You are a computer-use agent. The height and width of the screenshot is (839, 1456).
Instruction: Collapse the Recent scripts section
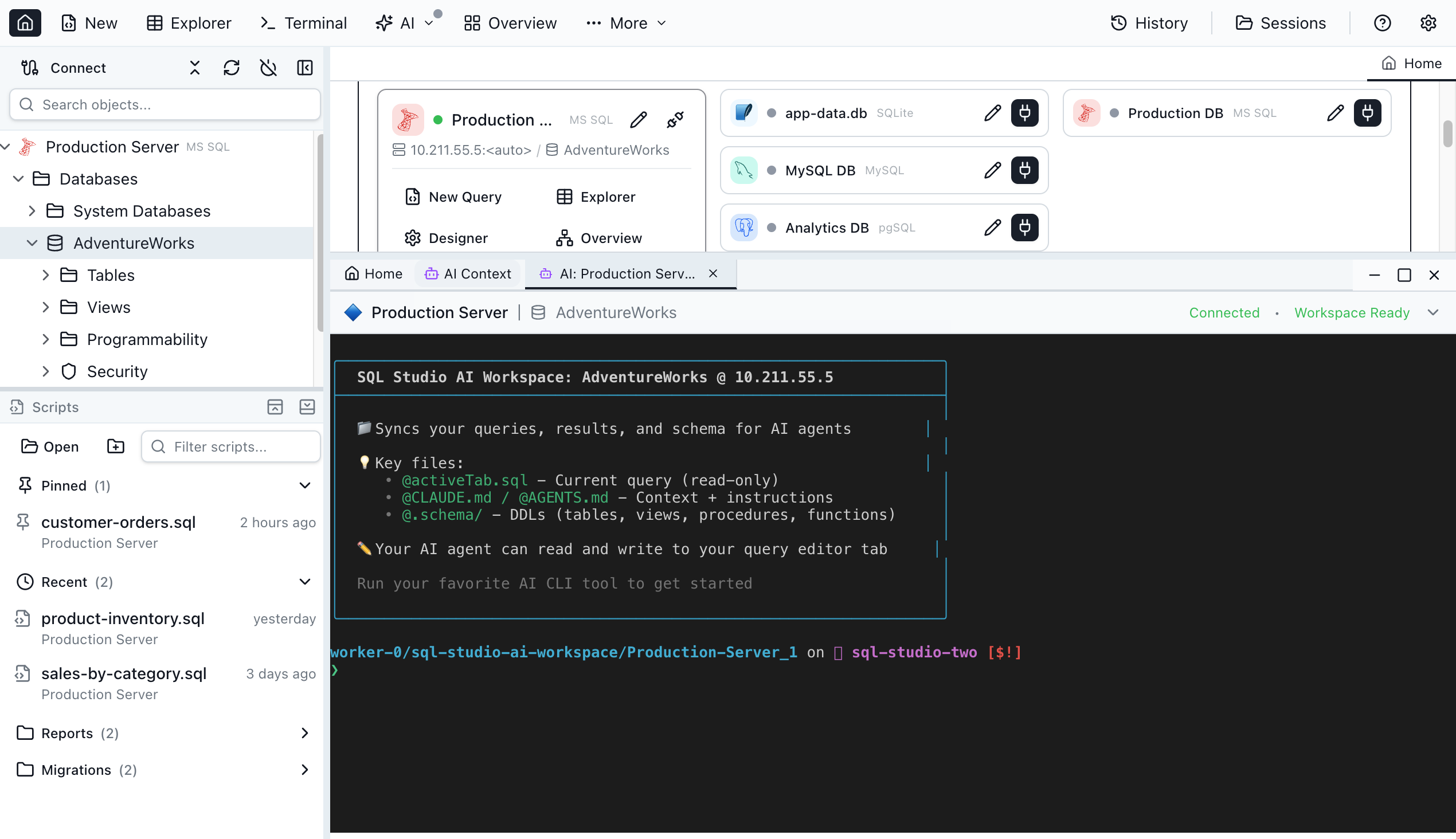(305, 582)
